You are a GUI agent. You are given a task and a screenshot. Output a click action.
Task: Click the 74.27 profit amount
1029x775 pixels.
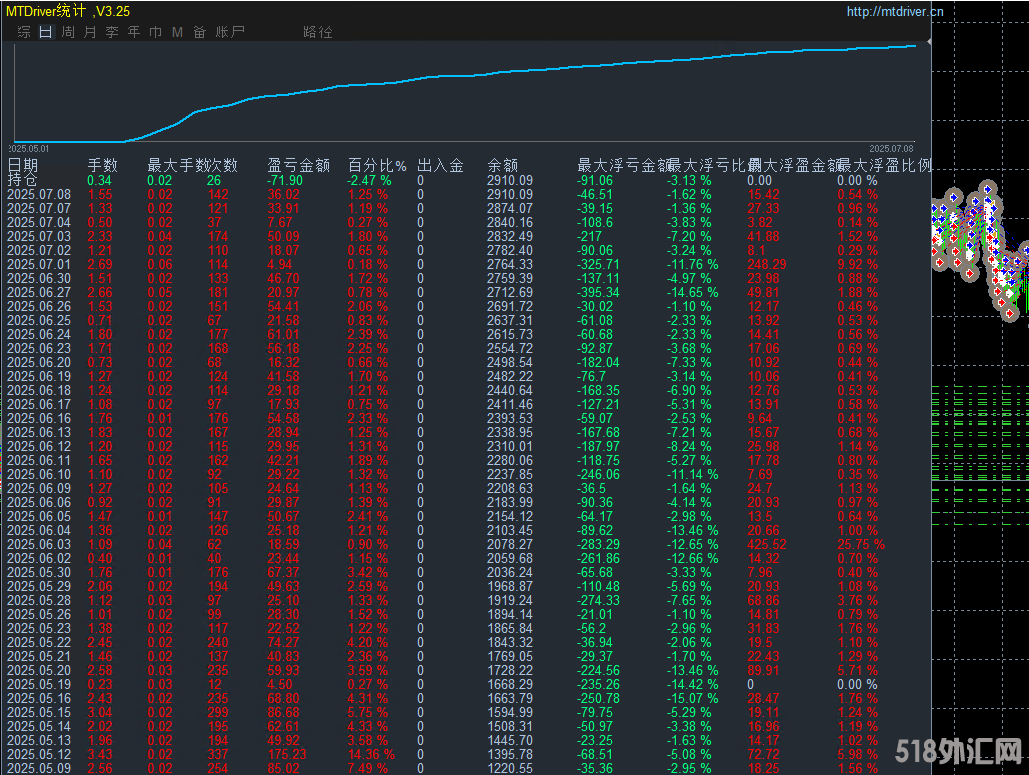[284, 642]
